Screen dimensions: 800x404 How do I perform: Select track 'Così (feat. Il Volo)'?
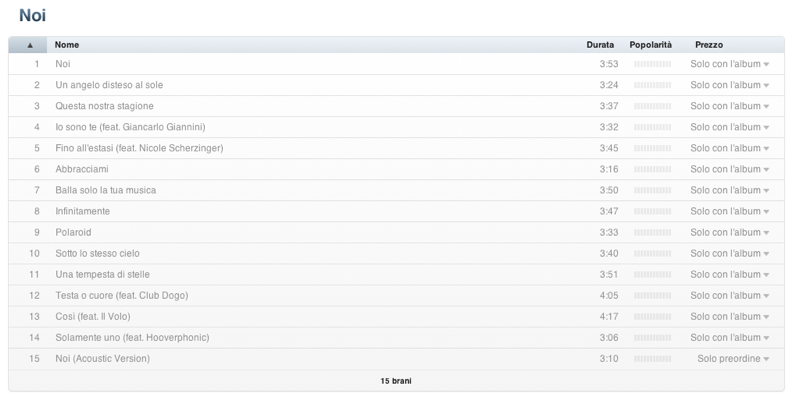pos(93,316)
